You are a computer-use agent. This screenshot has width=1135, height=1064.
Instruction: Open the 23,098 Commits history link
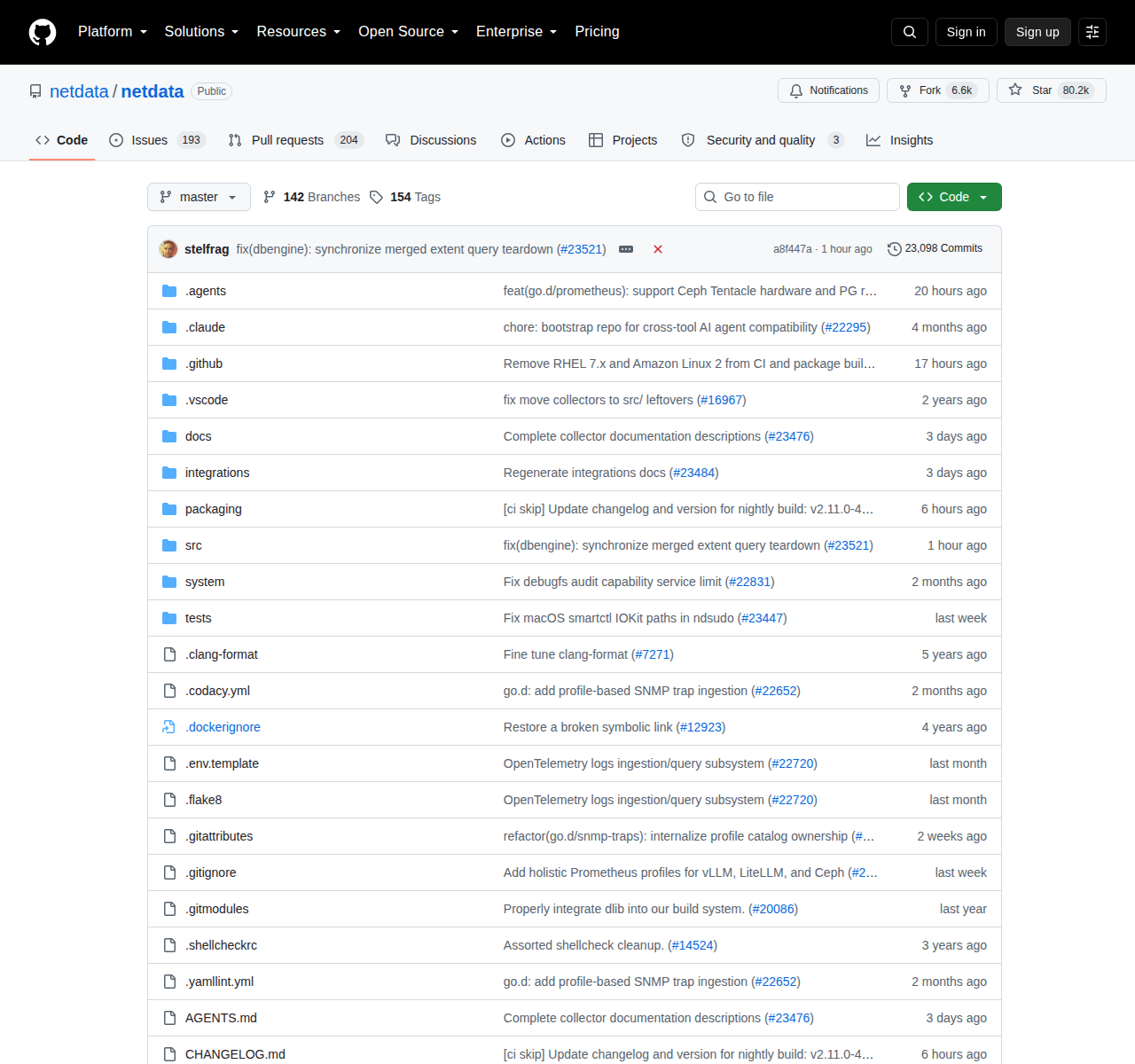click(x=935, y=249)
